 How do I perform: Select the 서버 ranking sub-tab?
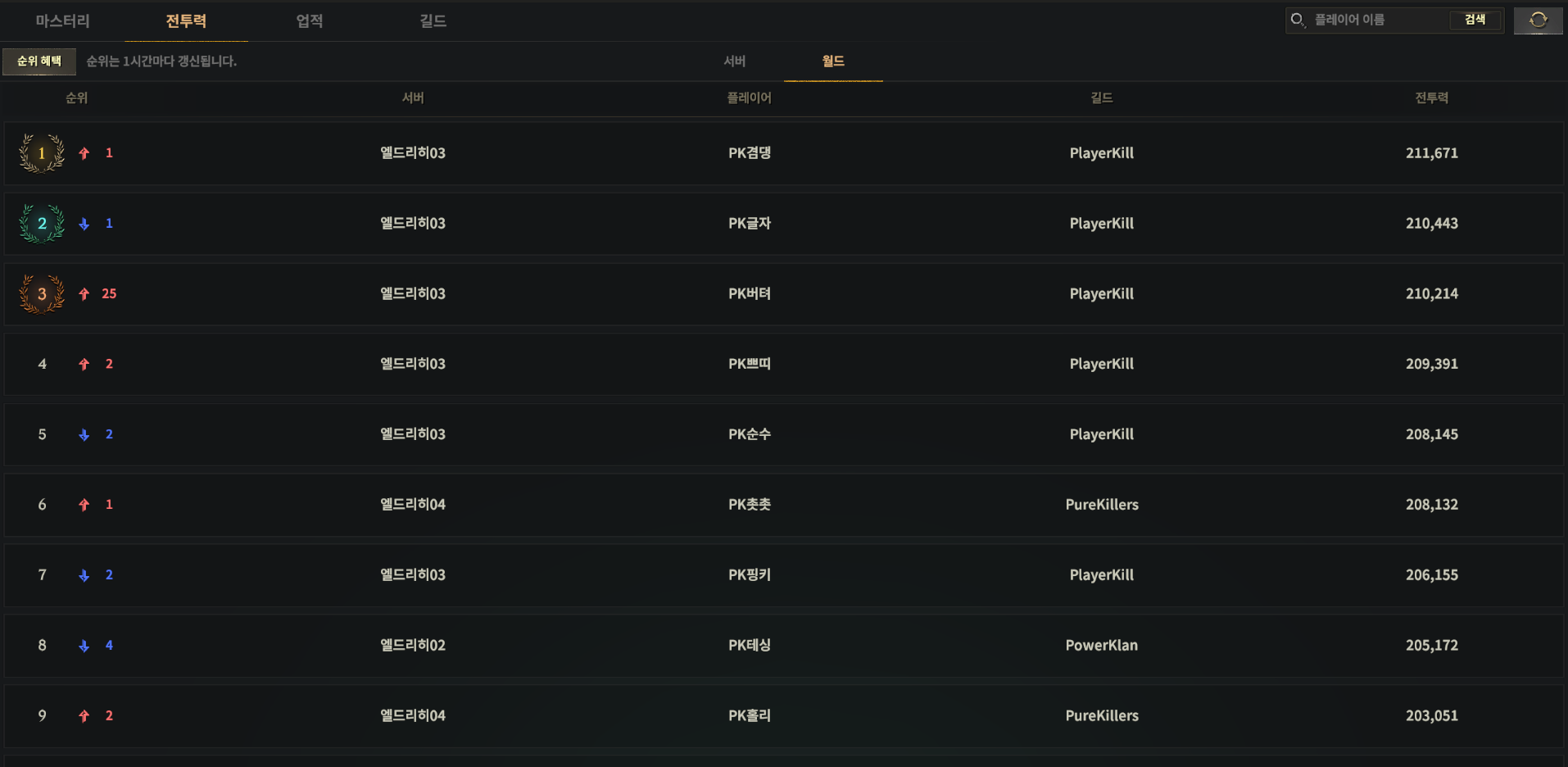coord(735,61)
